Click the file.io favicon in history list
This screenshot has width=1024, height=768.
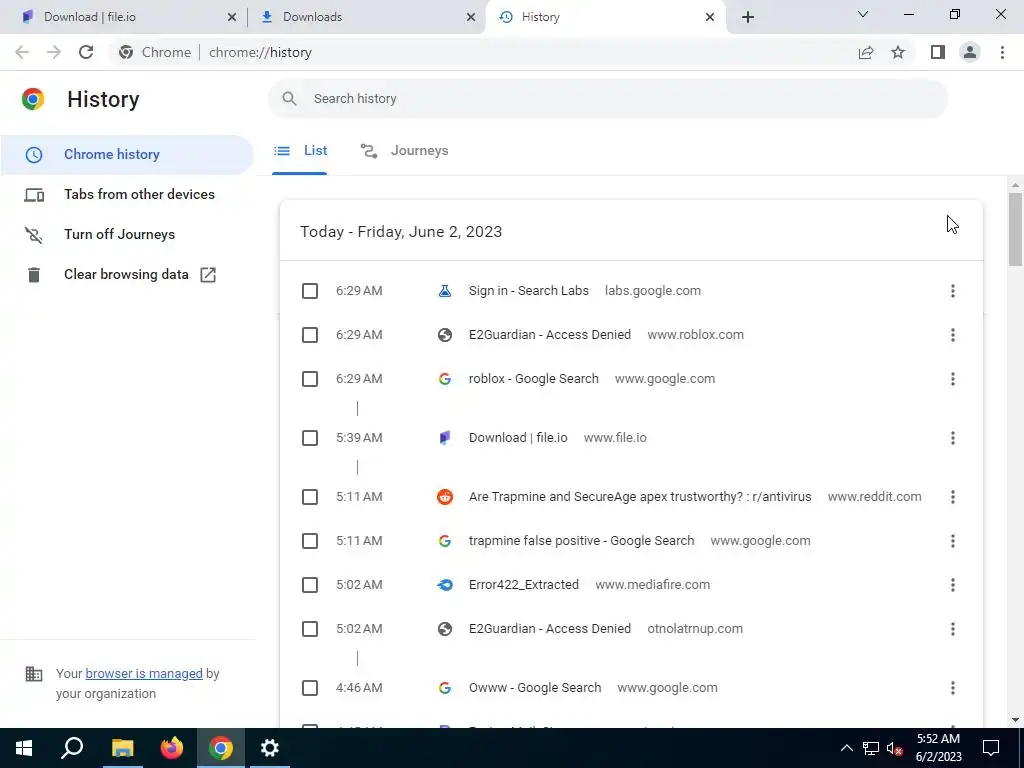pyautogui.click(x=445, y=438)
